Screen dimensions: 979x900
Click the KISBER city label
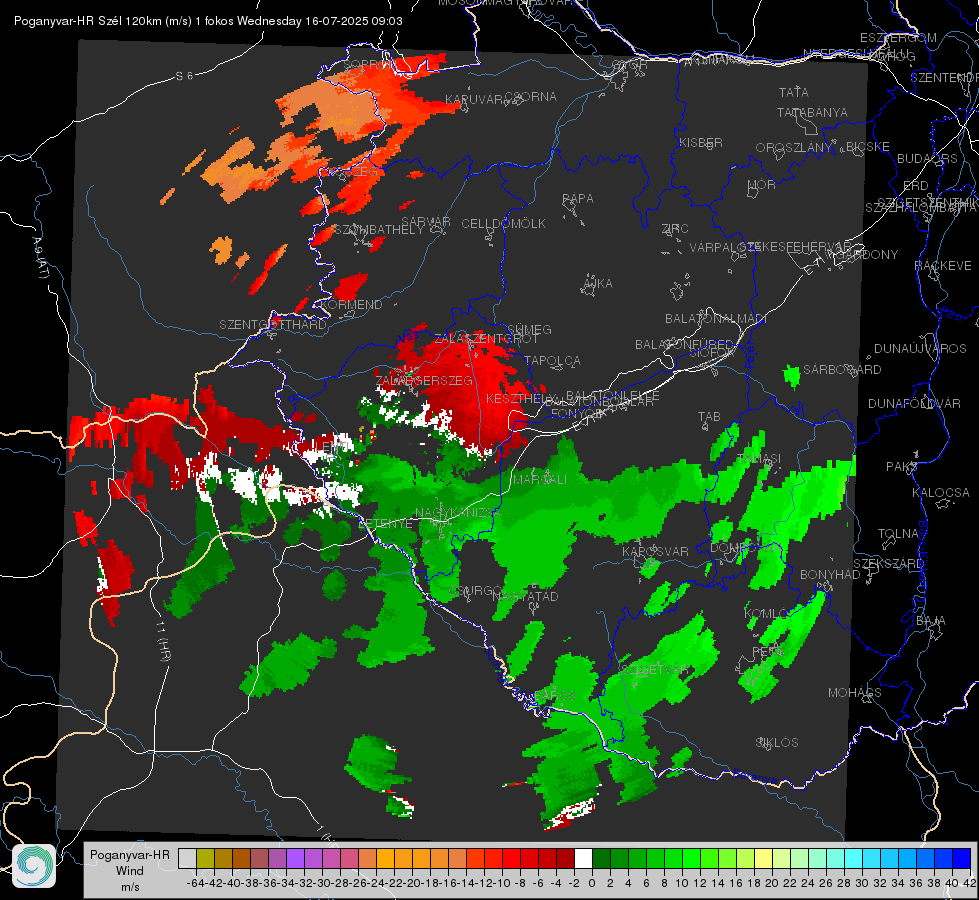pyautogui.click(x=701, y=143)
